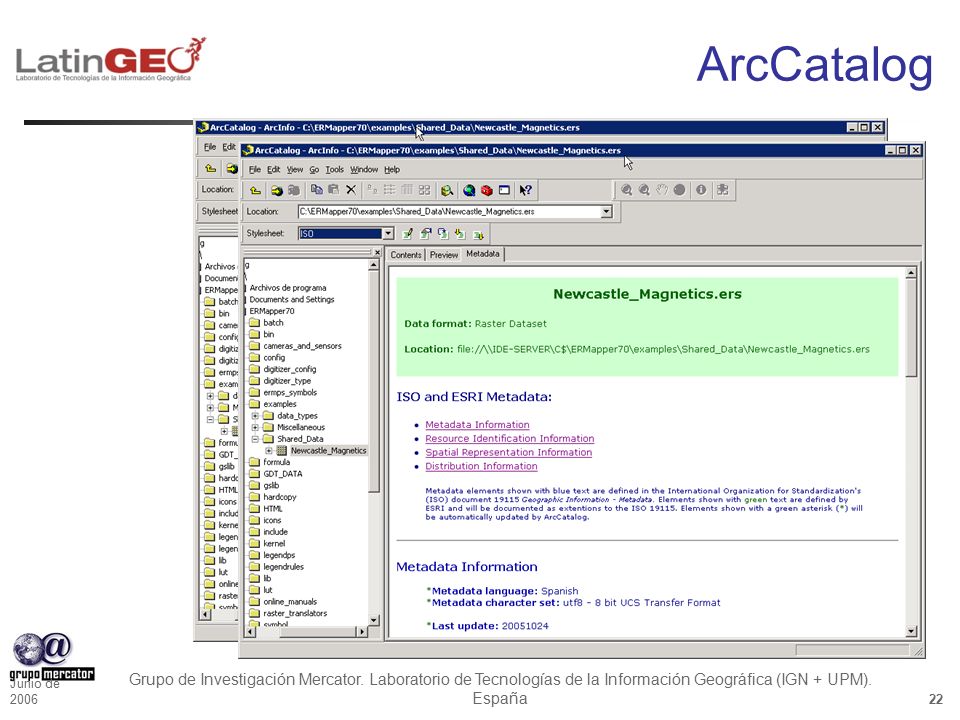Screen dimensions: 960x720
Task: Click the Export Metadata icon
Action: pyautogui.click(x=478, y=234)
